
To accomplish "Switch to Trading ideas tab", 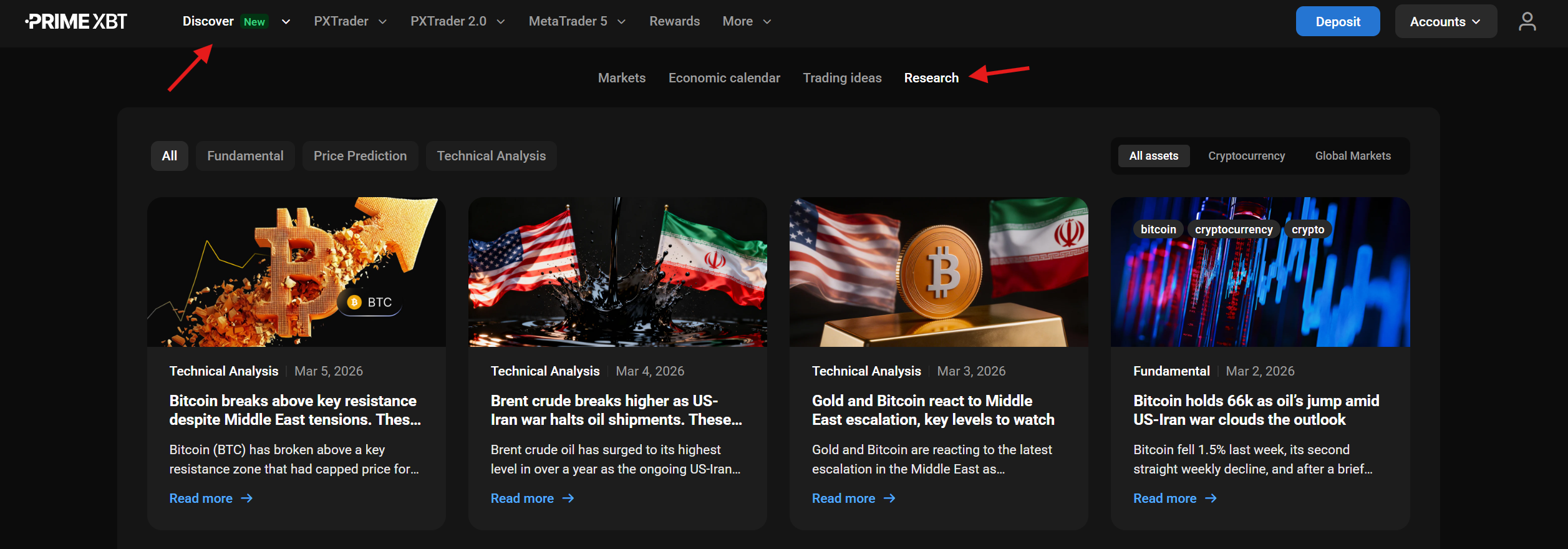I will [842, 78].
